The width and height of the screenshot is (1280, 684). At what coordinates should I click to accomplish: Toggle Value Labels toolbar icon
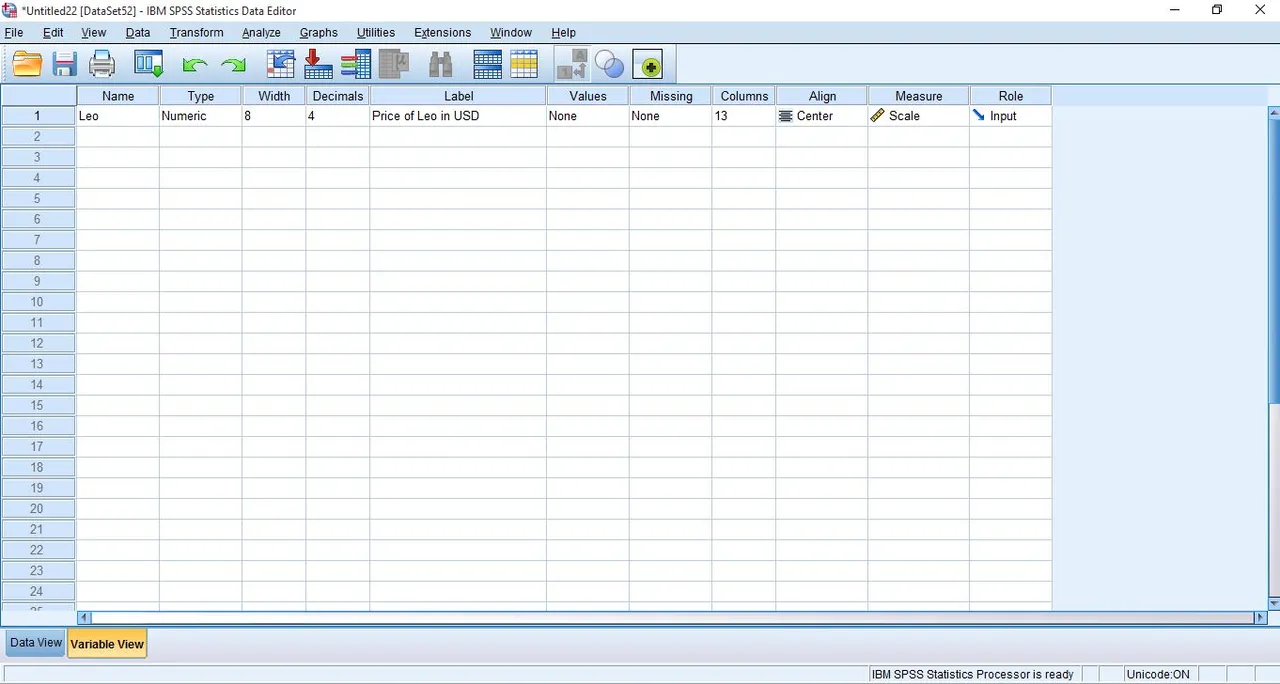point(572,65)
